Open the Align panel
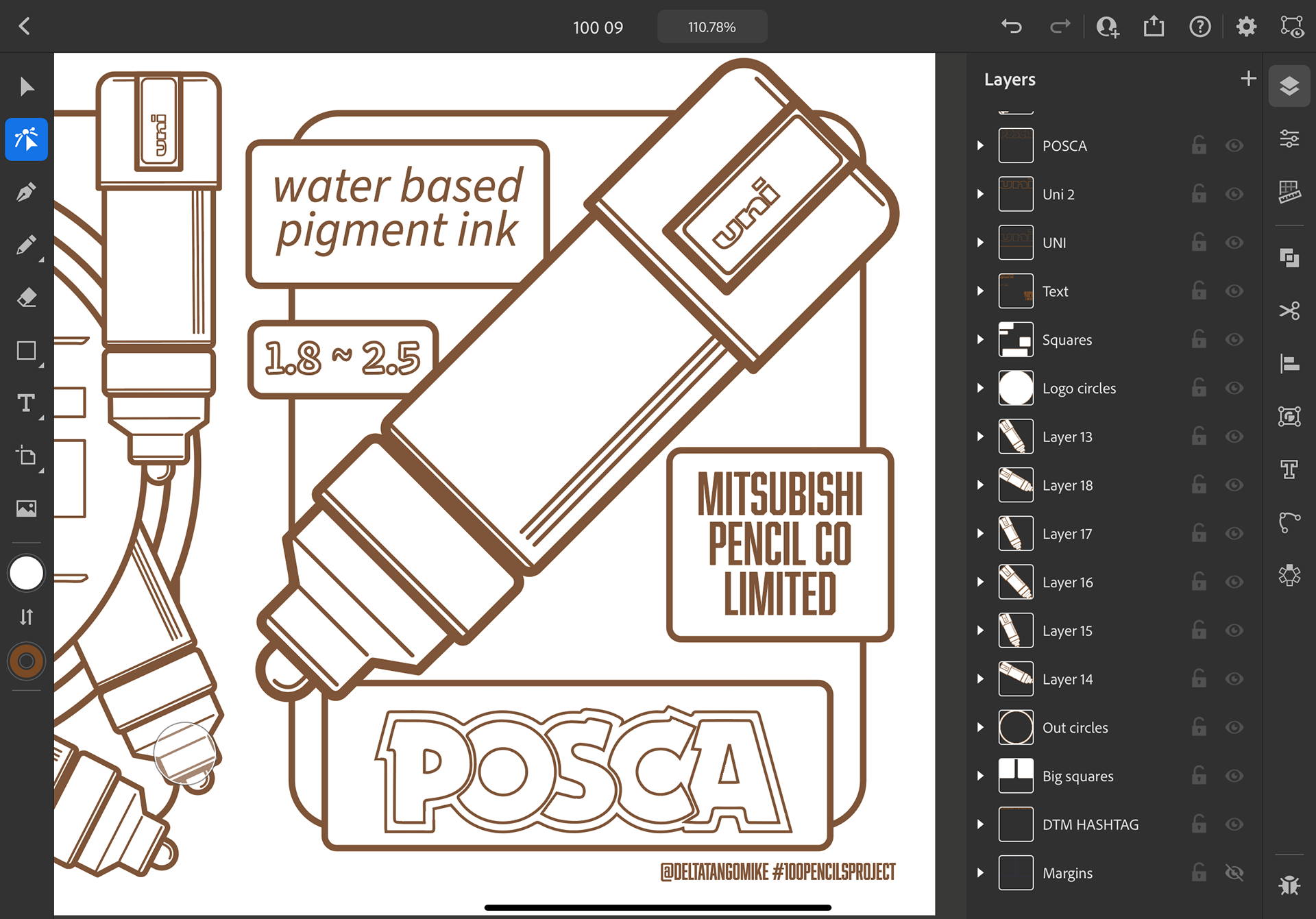1316x919 pixels. tap(1289, 363)
